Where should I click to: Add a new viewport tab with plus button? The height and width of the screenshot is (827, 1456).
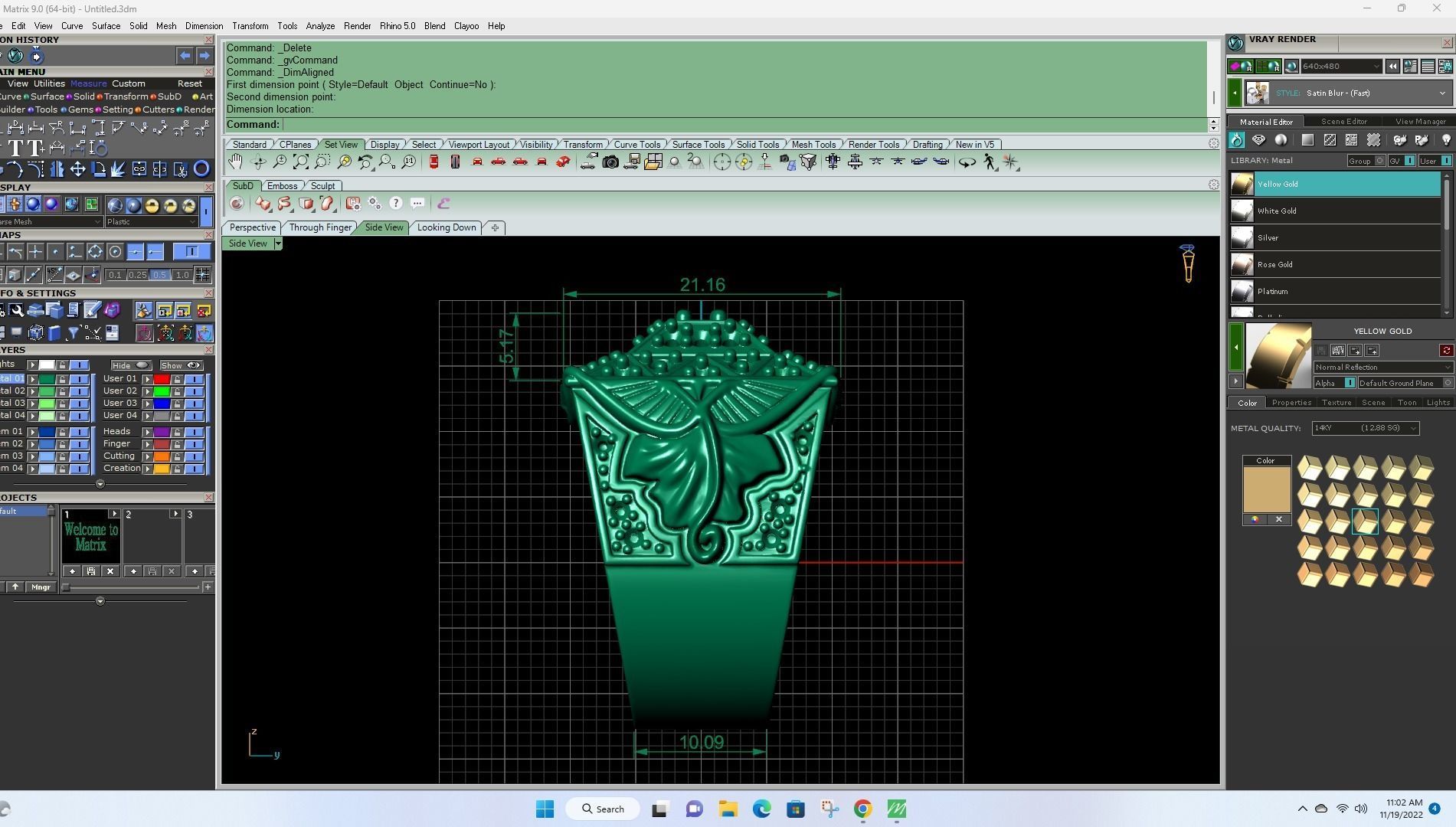click(495, 227)
